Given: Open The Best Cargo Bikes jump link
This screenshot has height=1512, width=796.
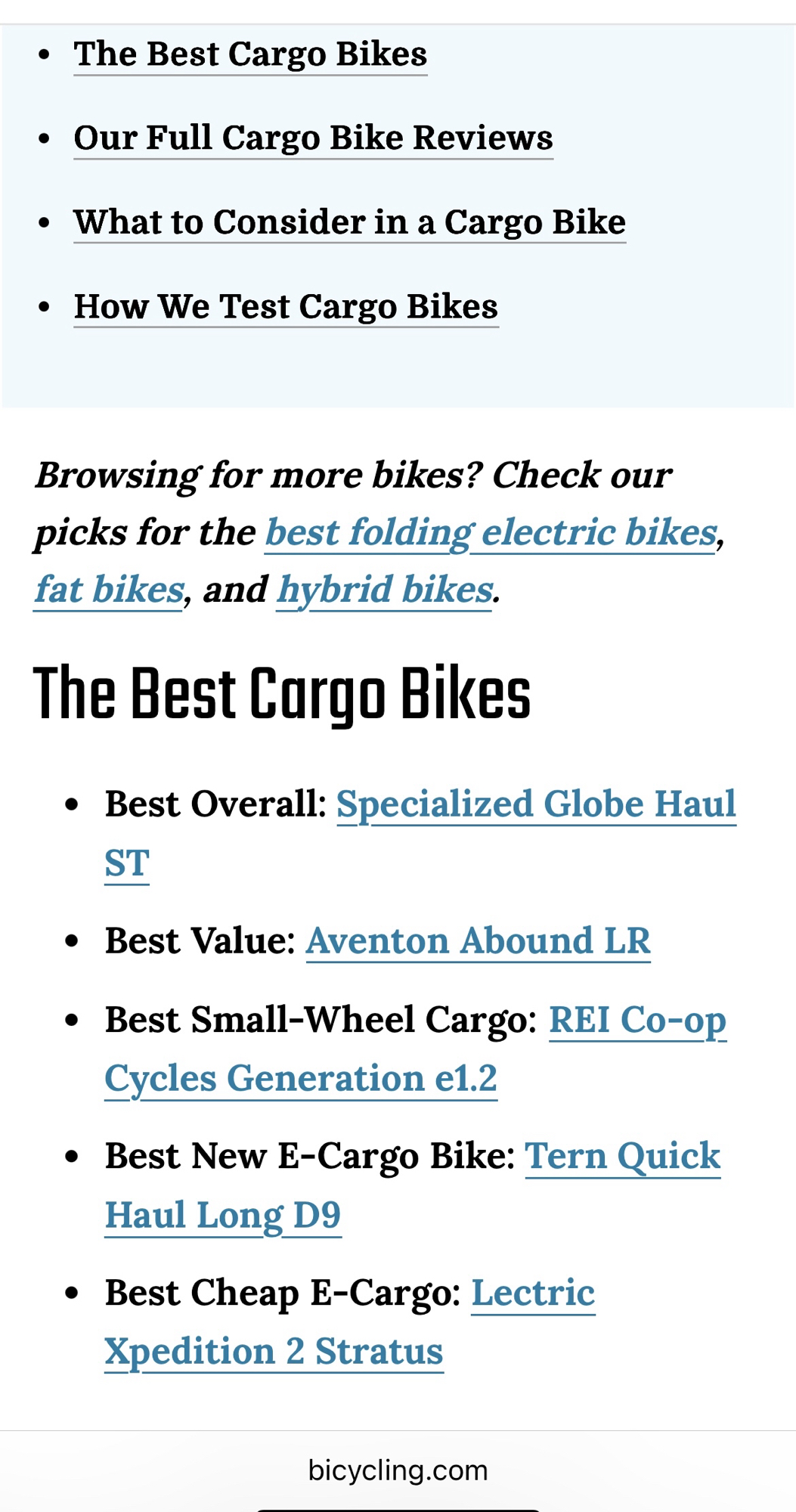Looking at the screenshot, I should tap(250, 54).
